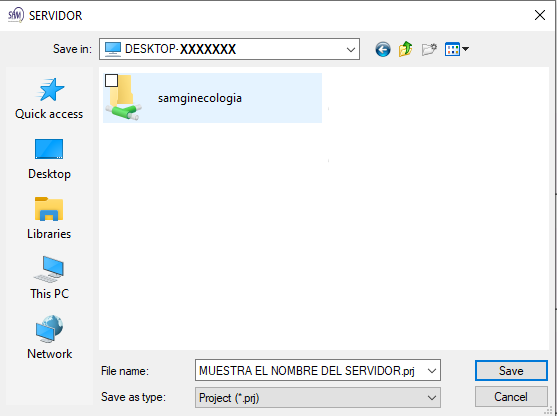Go back using the blue arrow icon
The height and width of the screenshot is (416, 557).
(x=383, y=49)
